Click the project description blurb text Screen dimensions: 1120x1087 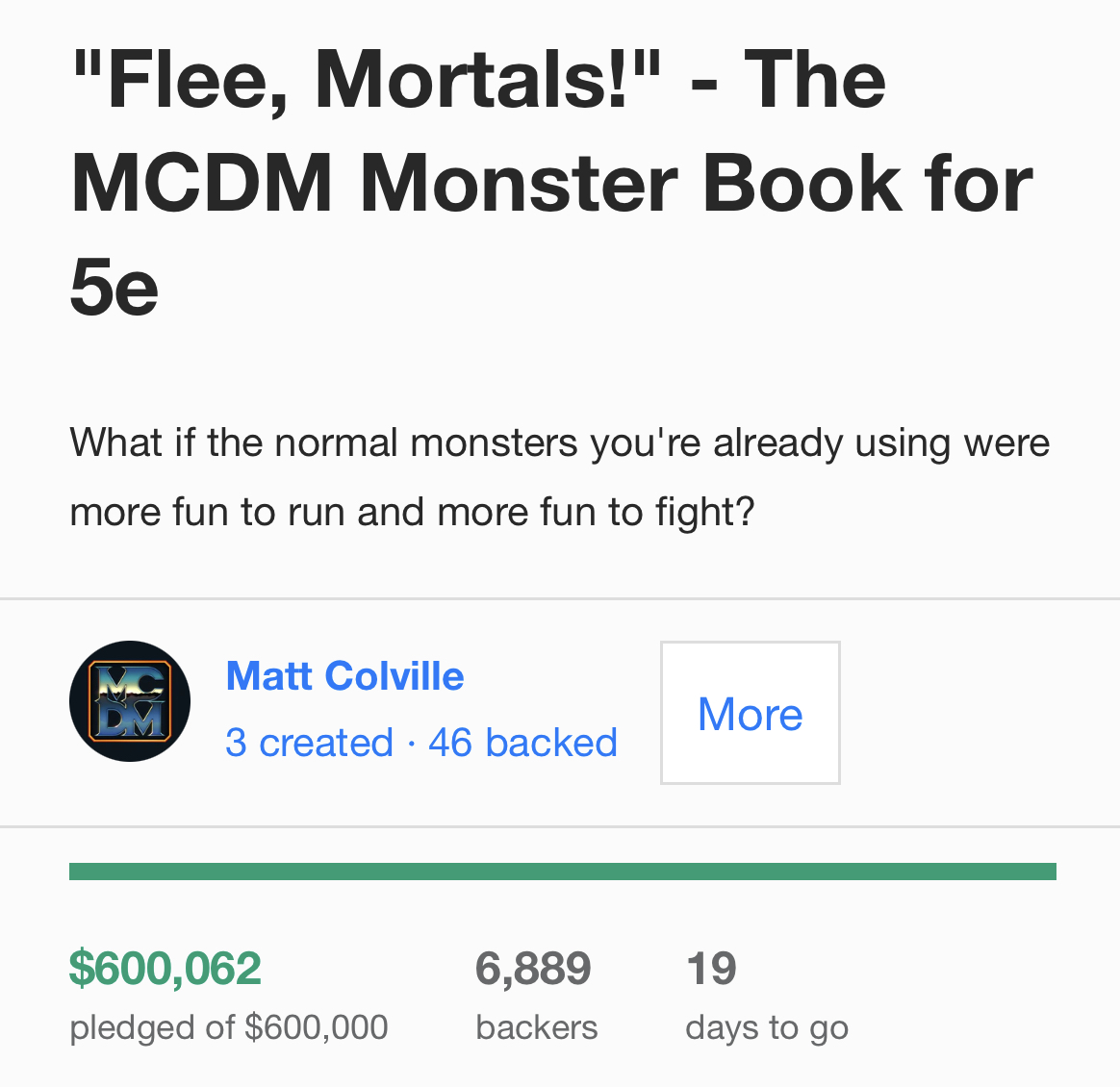tap(560, 477)
